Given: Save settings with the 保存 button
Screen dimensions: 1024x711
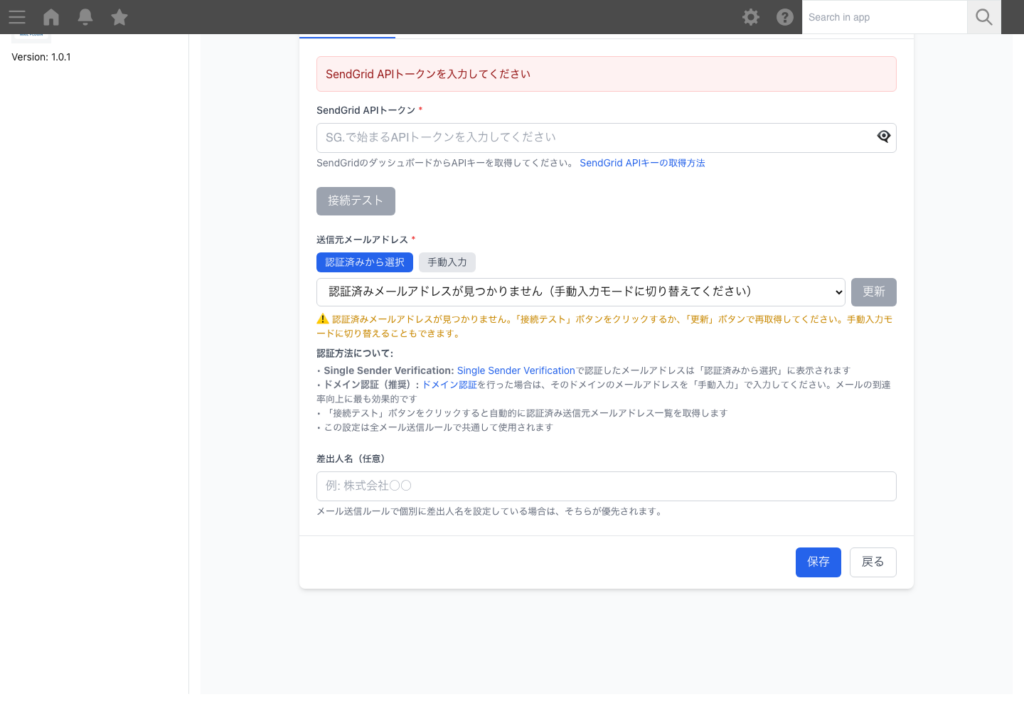Looking at the screenshot, I should point(818,562).
